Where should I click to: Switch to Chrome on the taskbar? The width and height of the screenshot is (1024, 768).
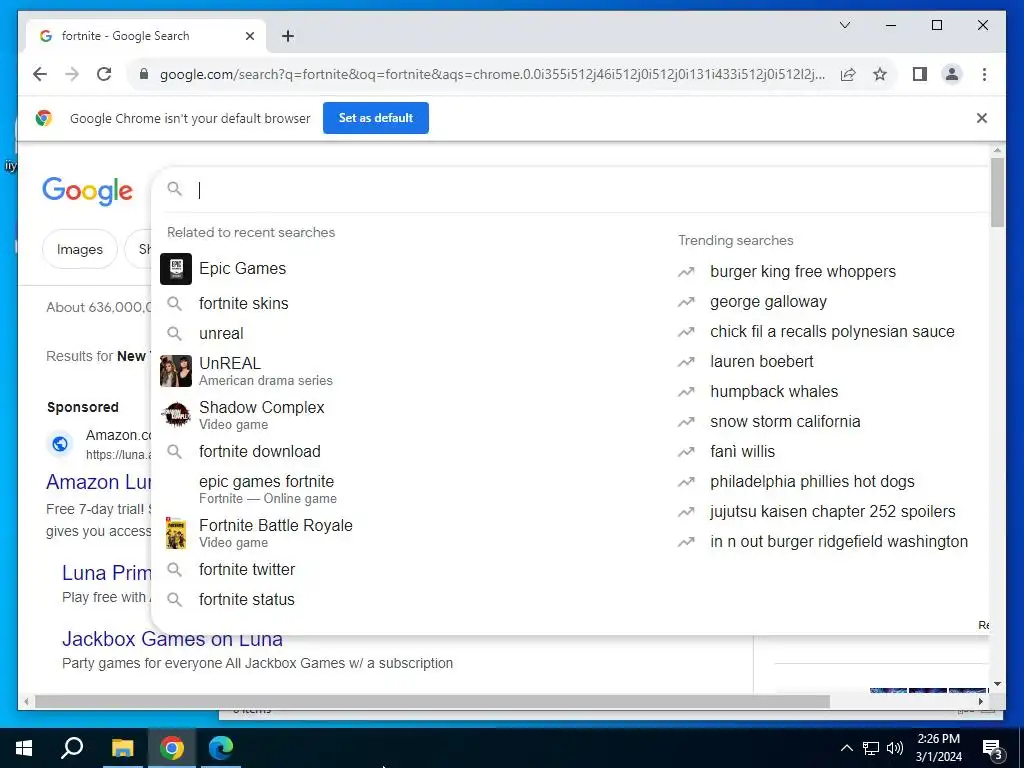(172, 748)
